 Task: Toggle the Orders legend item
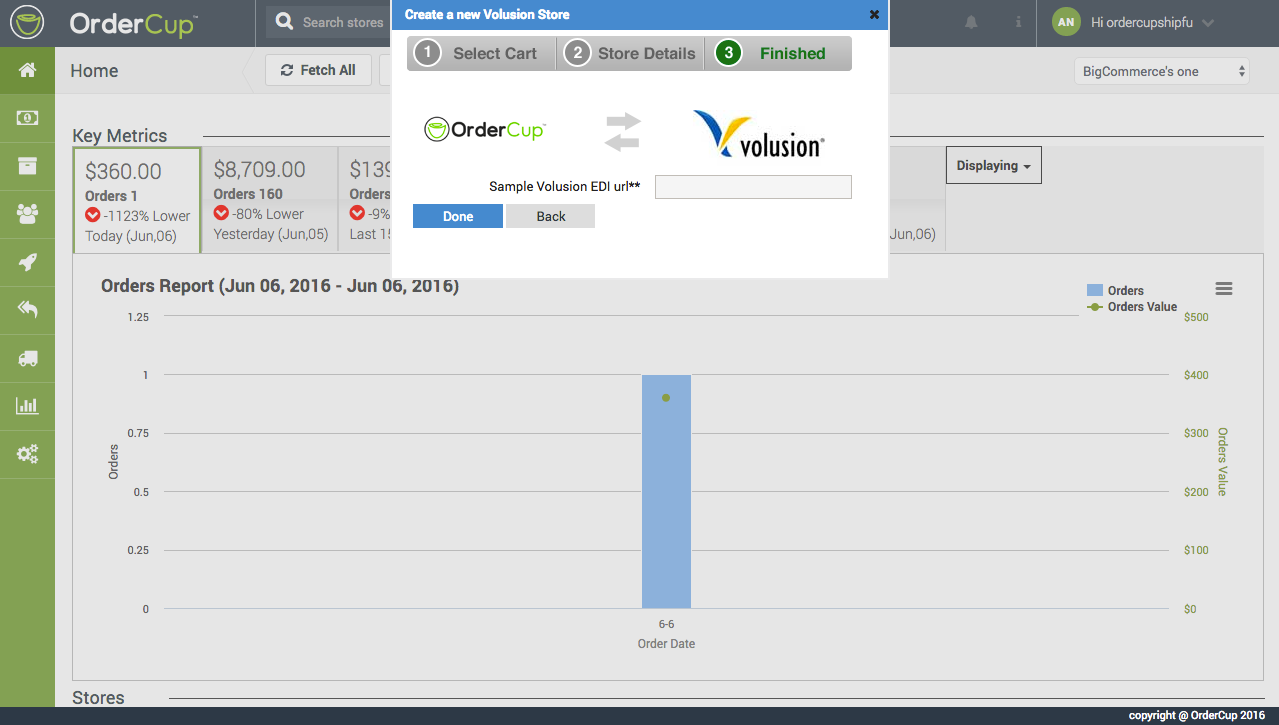[1115, 290]
